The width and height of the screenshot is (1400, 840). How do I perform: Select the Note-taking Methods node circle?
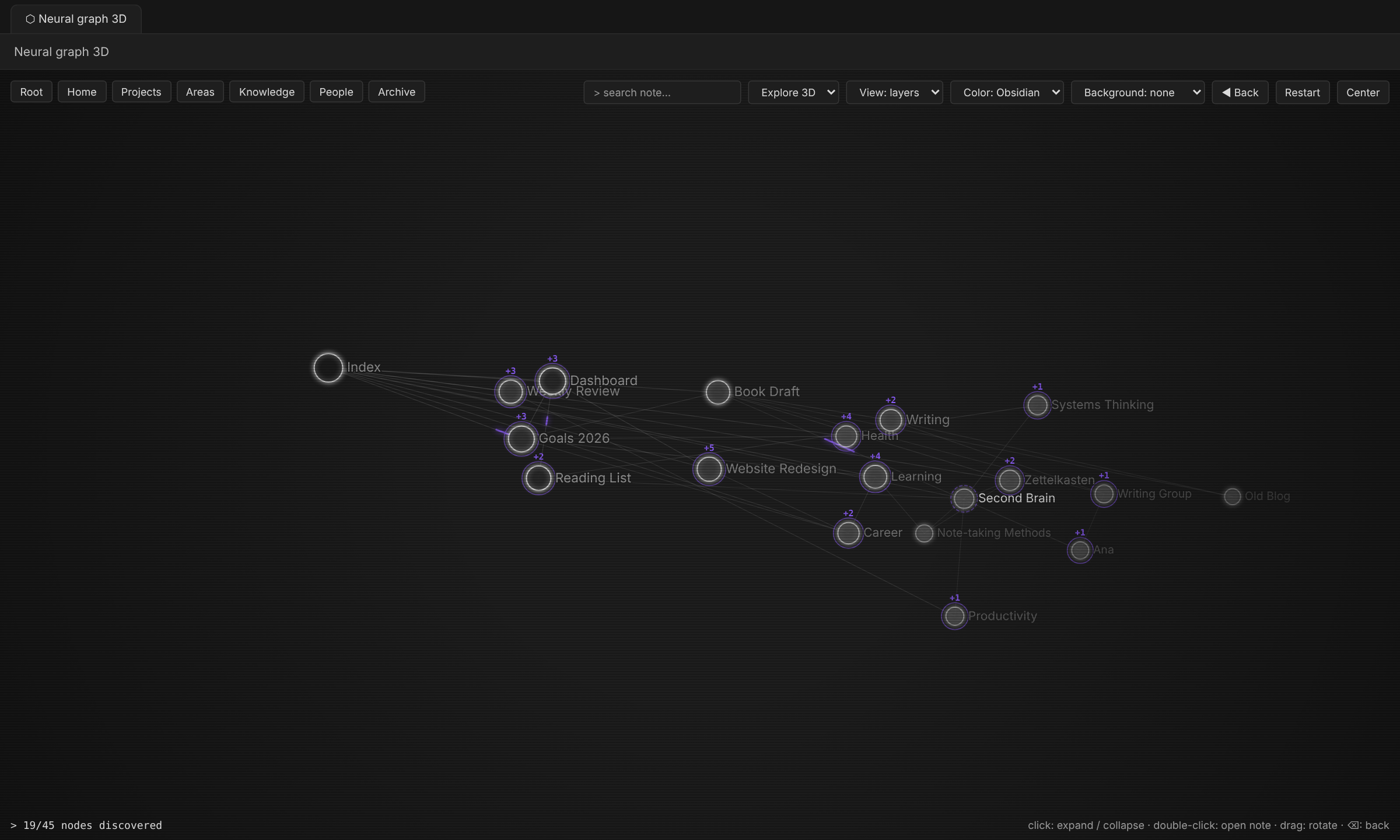click(x=924, y=533)
